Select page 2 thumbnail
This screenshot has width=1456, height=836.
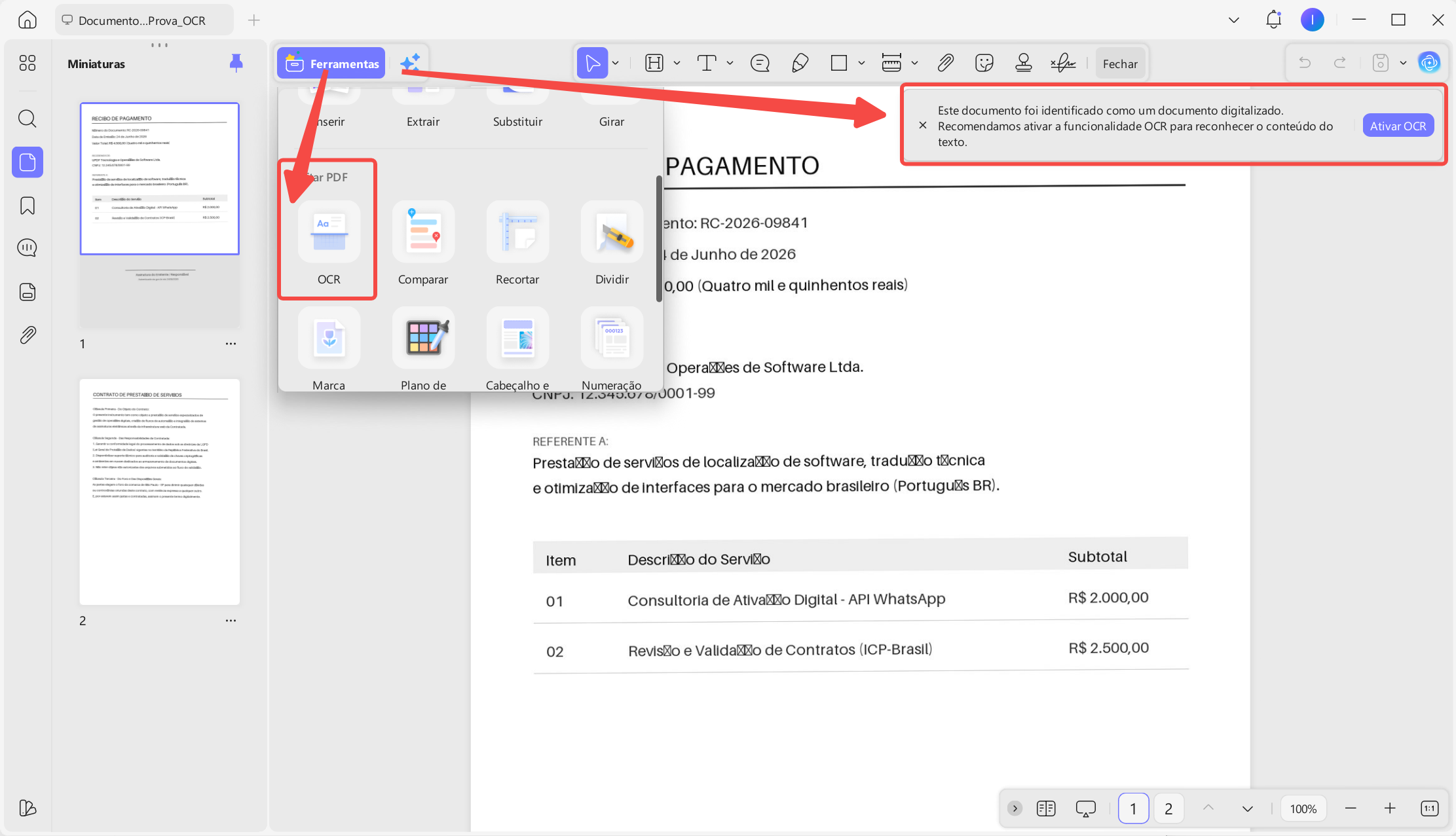(160, 492)
